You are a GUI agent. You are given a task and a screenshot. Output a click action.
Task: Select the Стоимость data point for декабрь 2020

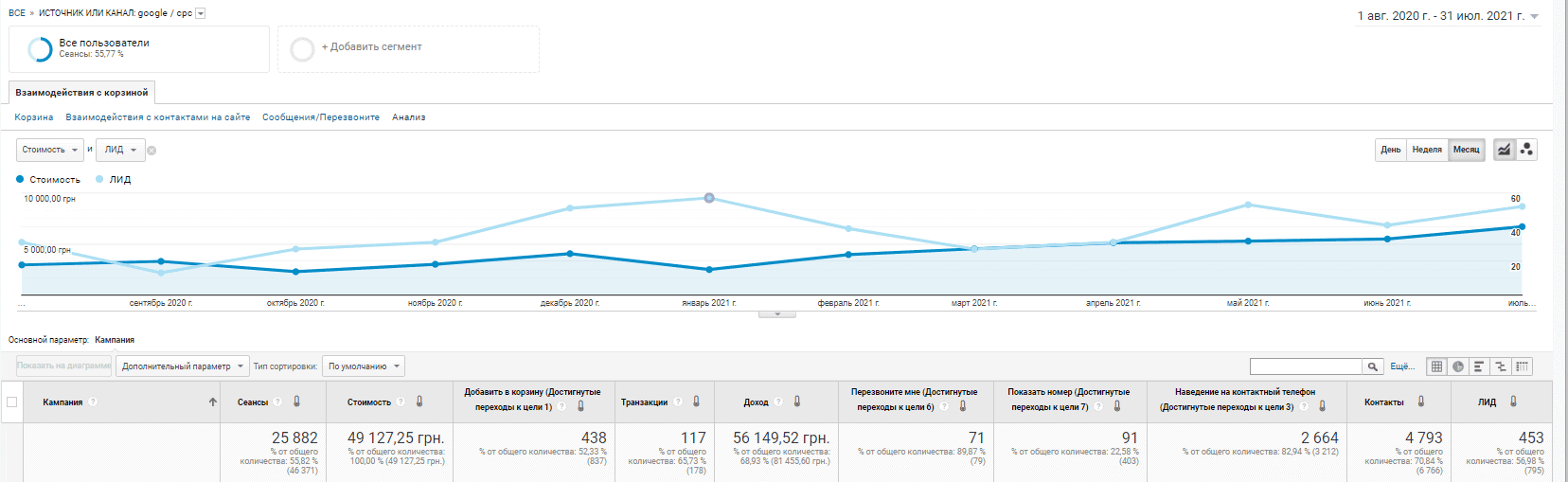tap(570, 254)
